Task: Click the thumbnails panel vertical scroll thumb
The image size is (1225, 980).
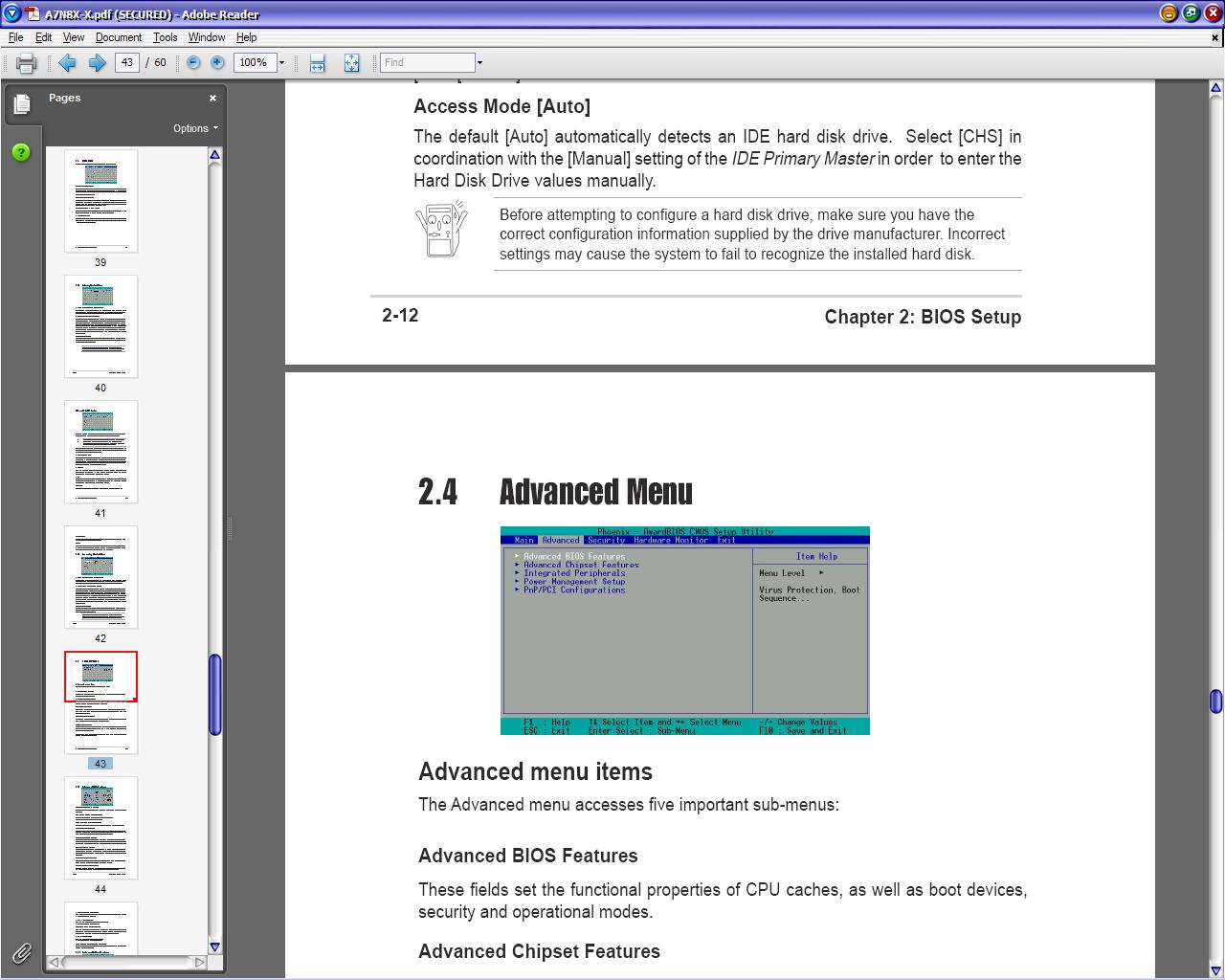Action: 215,695
